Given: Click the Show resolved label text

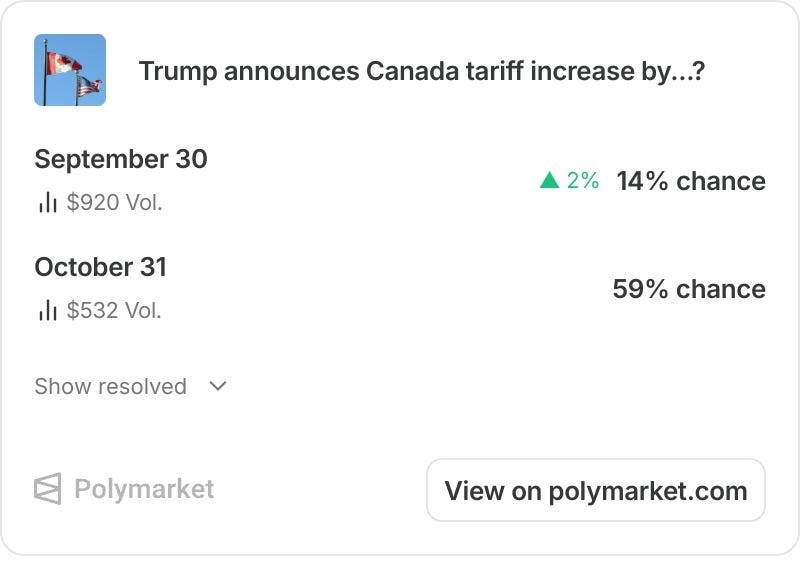Looking at the screenshot, I should pos(110,386).
